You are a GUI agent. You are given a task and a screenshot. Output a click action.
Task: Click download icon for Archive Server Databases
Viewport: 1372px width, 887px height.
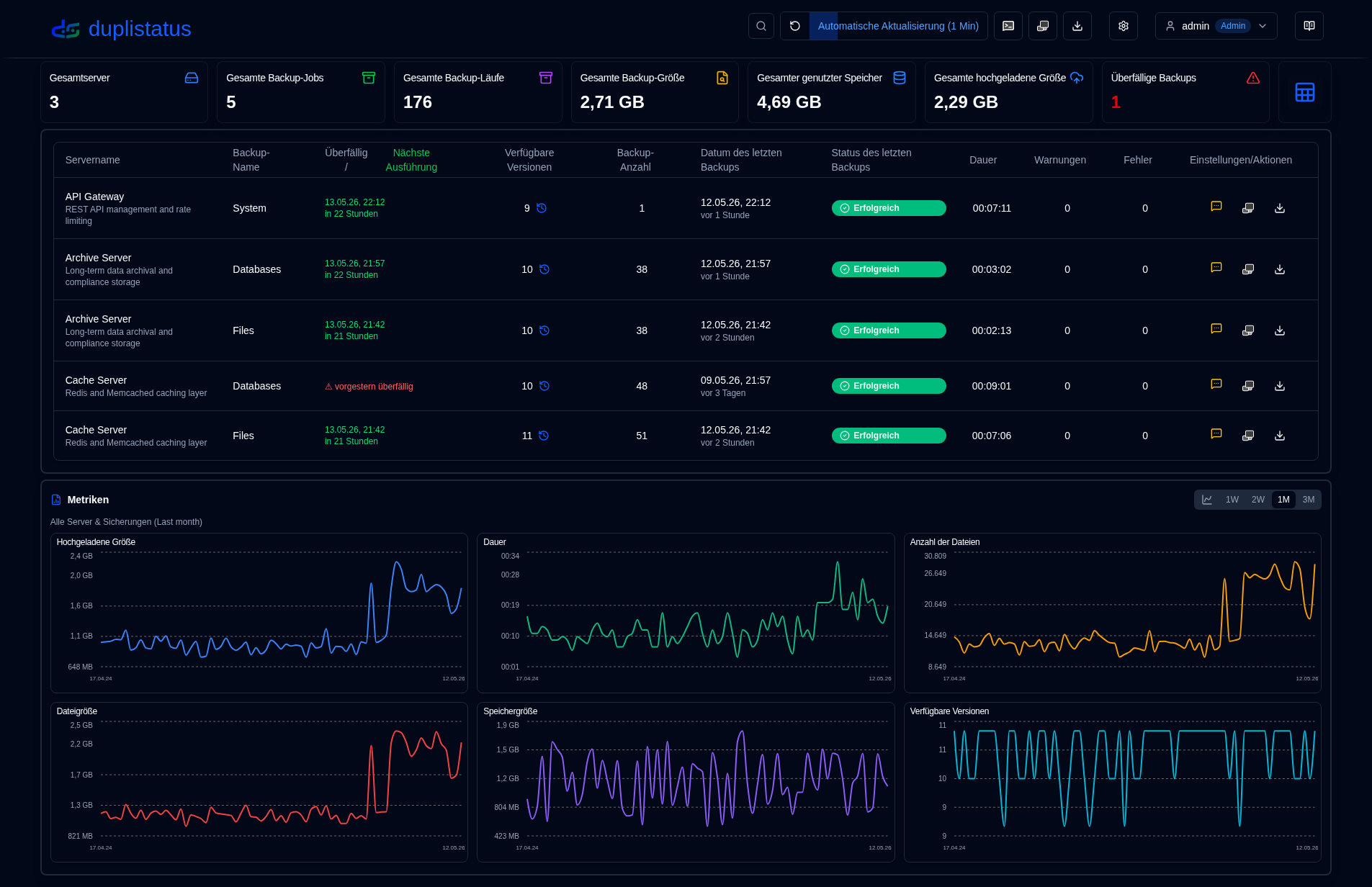(x=1280, y=269)
